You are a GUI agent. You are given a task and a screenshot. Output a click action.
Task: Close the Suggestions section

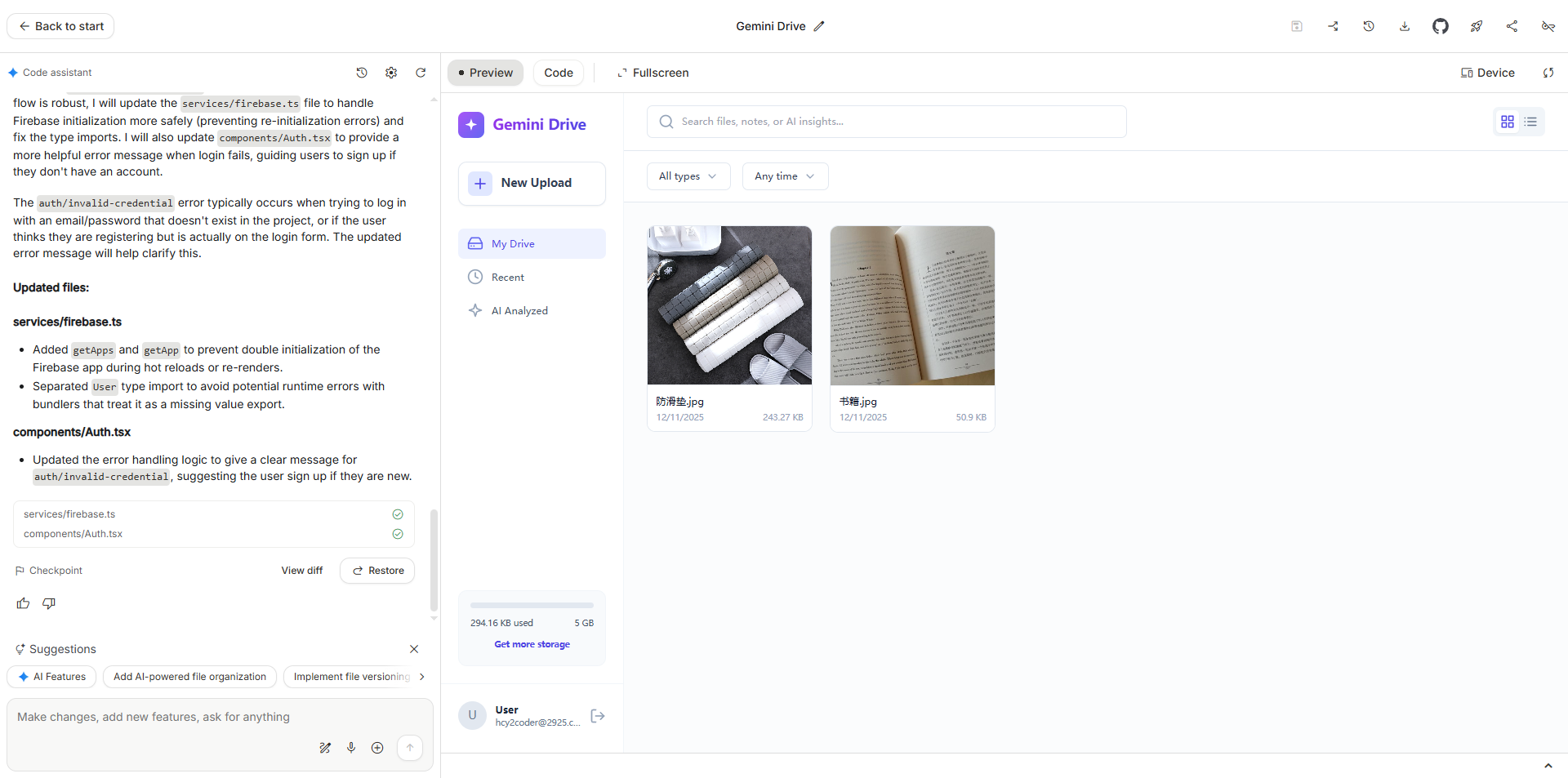click(414, 649)
